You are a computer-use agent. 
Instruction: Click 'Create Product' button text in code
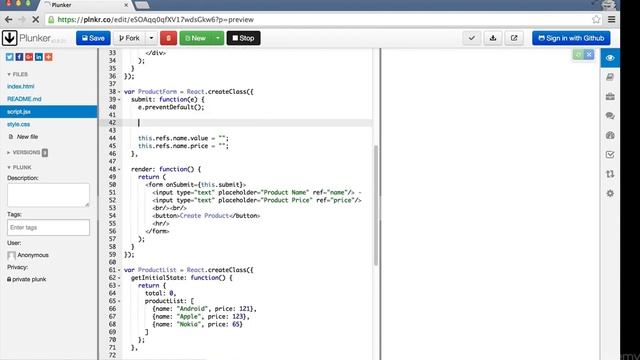204,216
